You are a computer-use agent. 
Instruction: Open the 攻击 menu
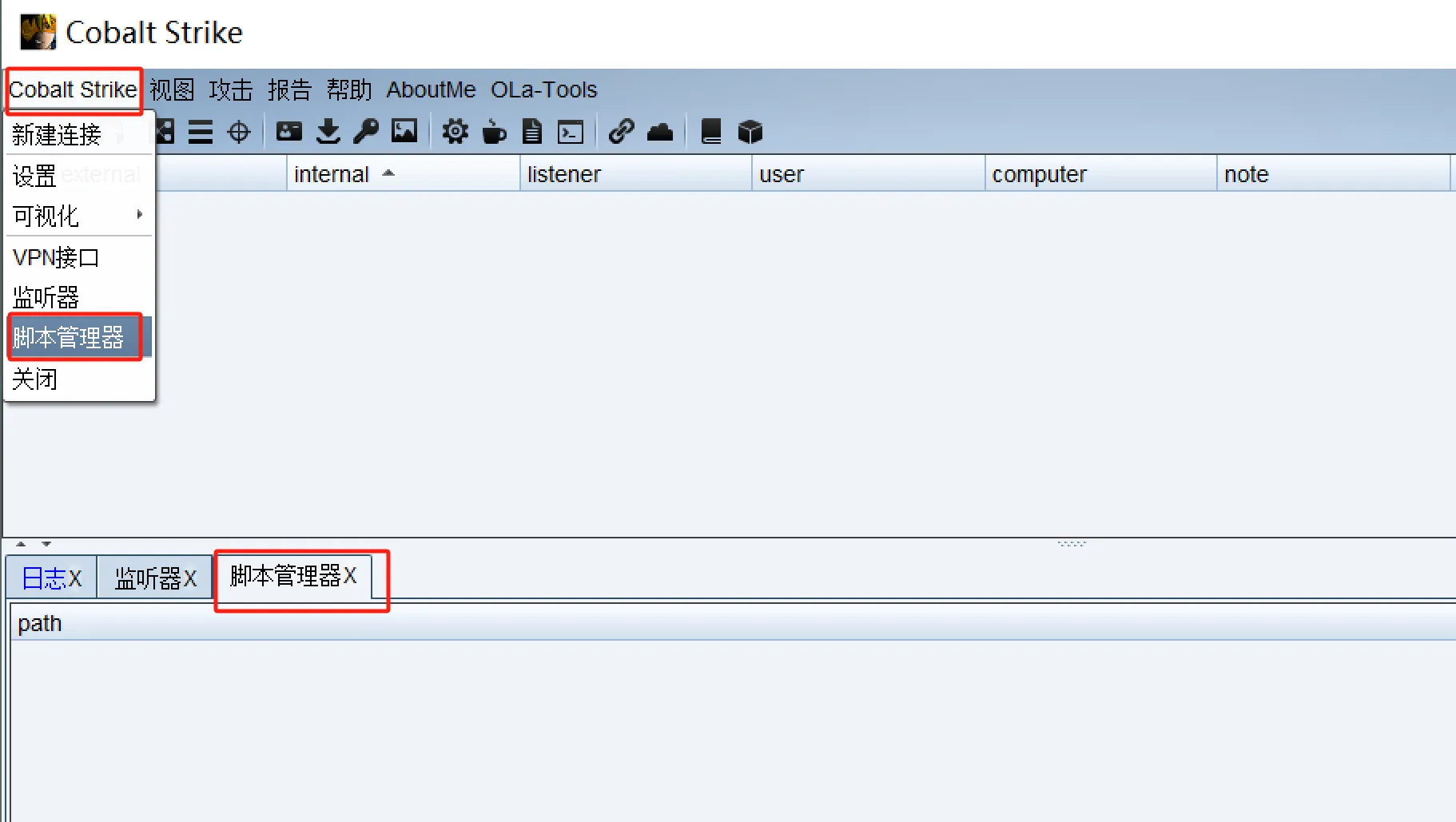(x=231, y=89)
